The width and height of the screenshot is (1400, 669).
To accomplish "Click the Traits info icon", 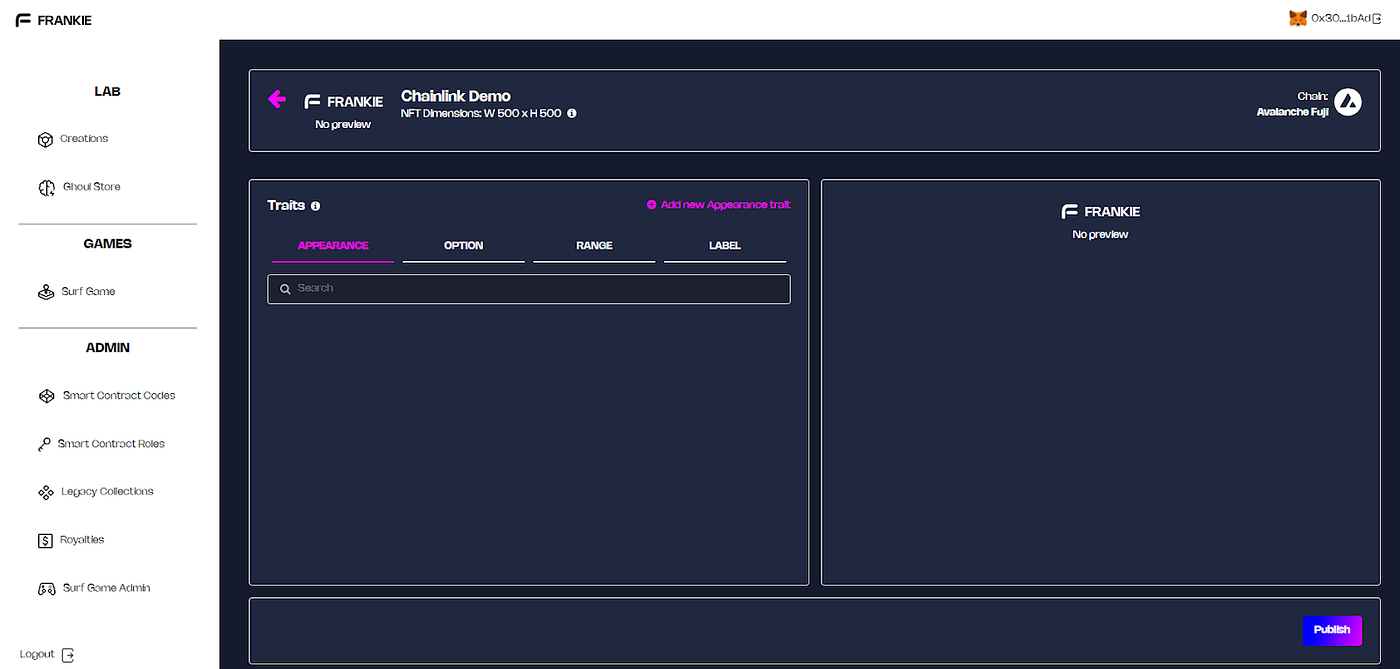I will pos(315,206).
